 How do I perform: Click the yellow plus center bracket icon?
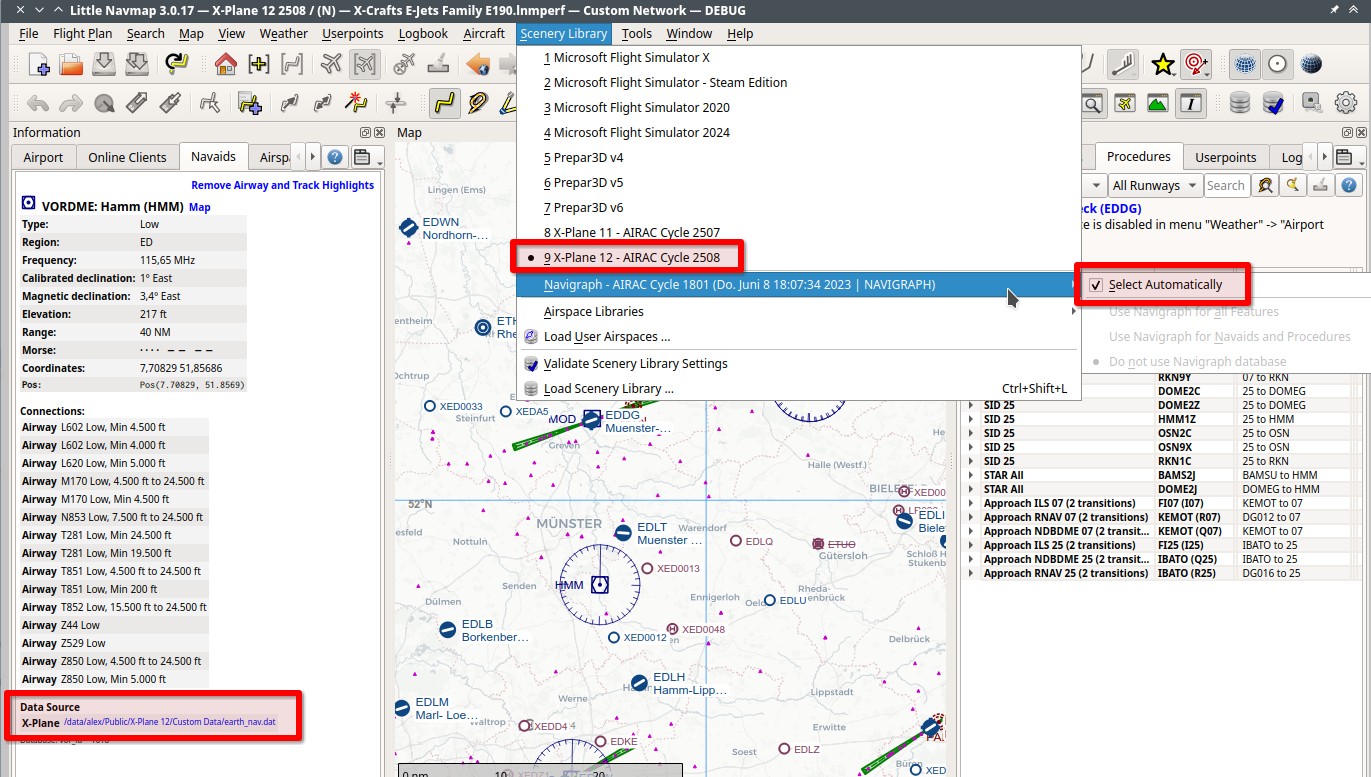[x=259, y=65]
